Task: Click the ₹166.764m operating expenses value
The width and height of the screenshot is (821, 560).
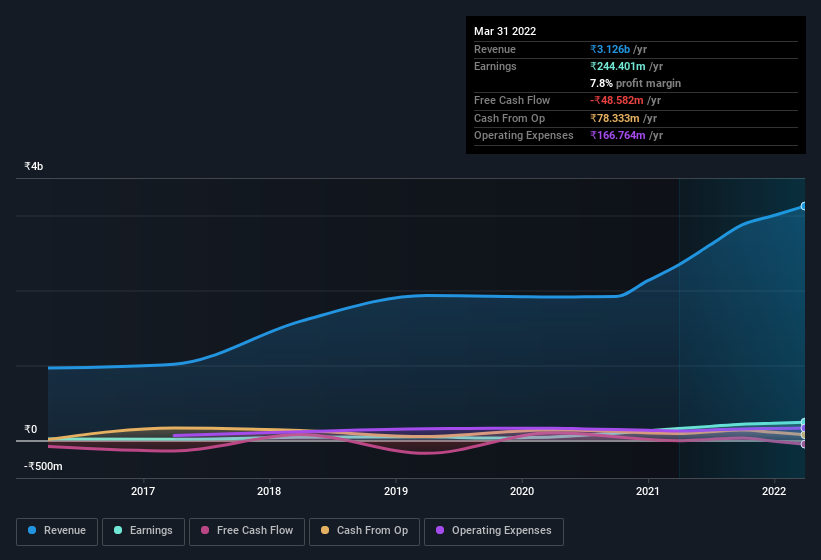Action: 618,135
